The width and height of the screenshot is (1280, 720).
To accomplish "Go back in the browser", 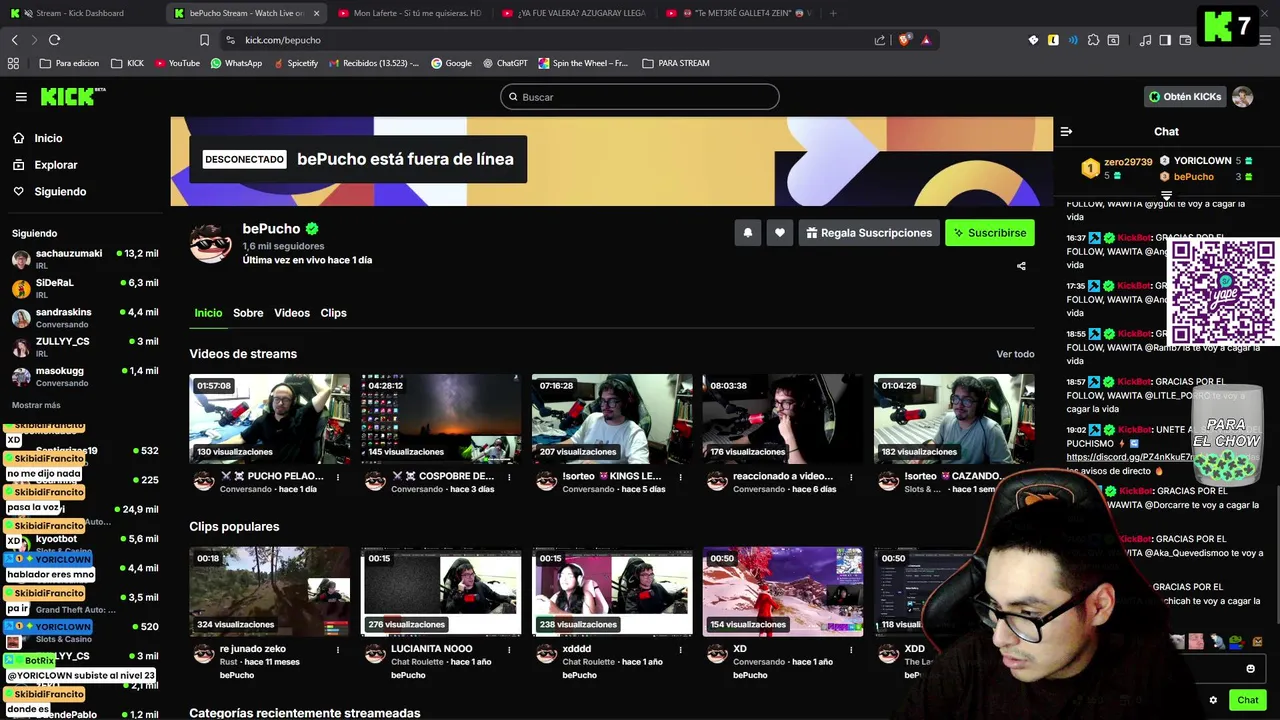I will pyautogui.click(x=14, y=40).
